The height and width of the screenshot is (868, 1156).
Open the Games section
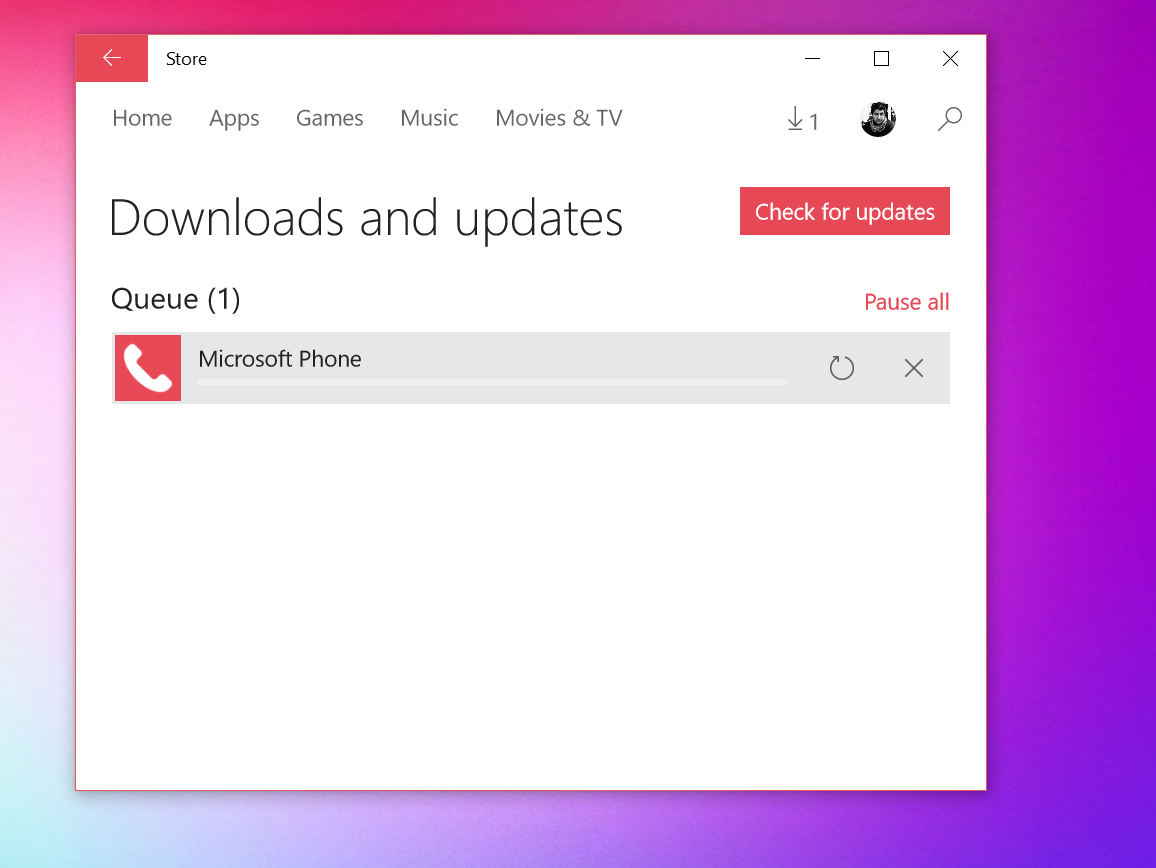coord(329,118)
